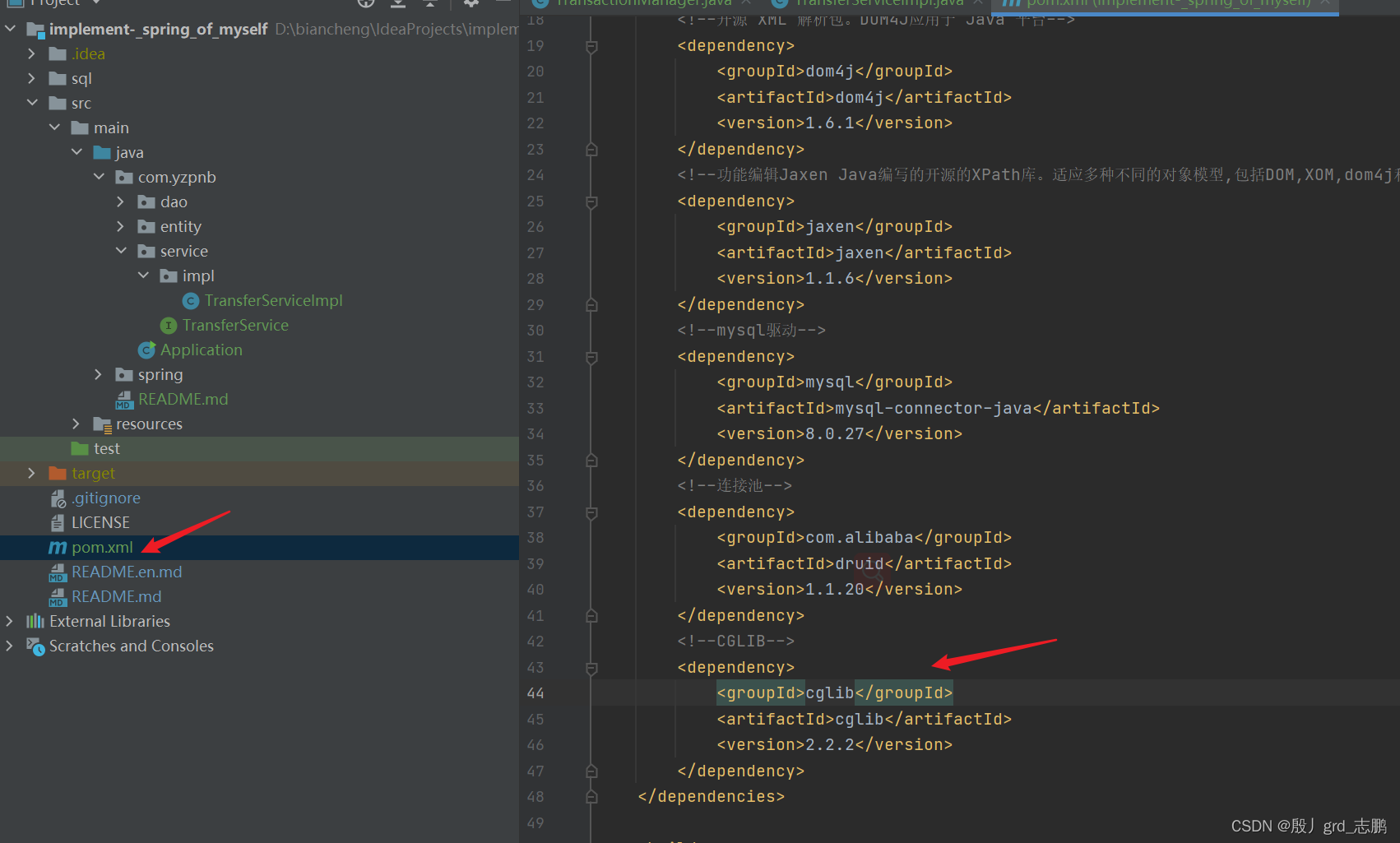Toggle the fold marker on line 43

[591, 669]
